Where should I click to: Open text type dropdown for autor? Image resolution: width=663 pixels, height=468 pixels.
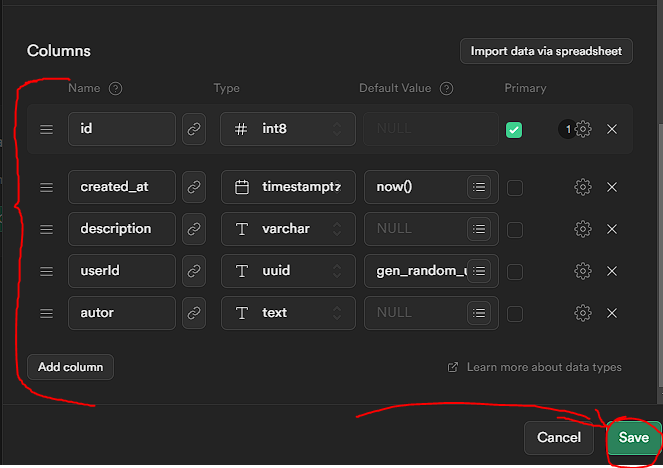tap(288, 313)
